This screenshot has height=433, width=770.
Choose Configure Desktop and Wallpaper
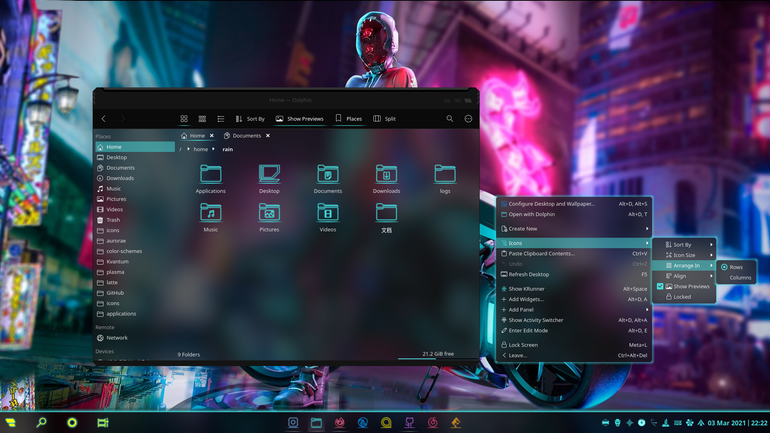[x=574, y=204]
